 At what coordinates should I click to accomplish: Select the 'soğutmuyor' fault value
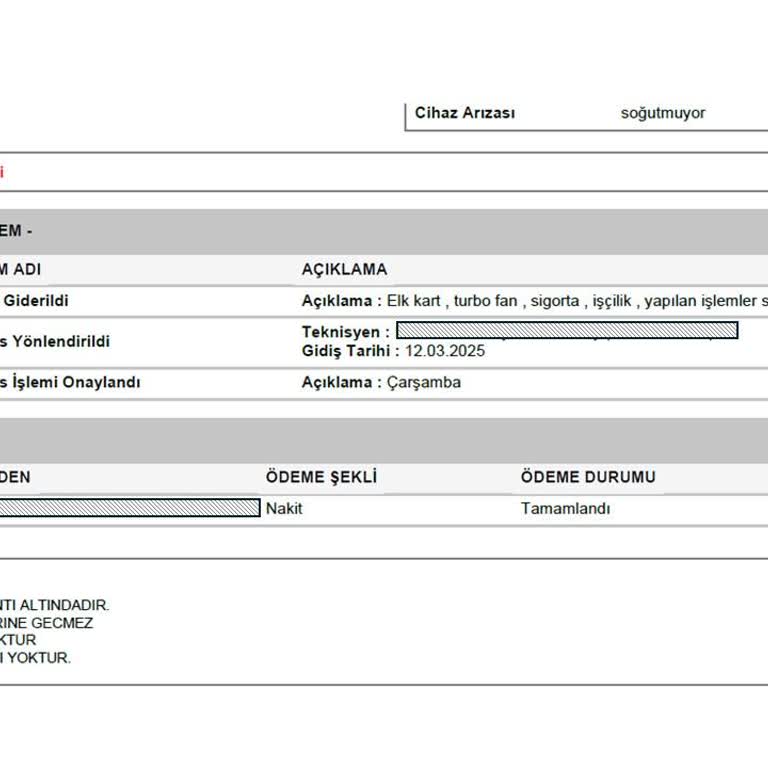[663, 113]
